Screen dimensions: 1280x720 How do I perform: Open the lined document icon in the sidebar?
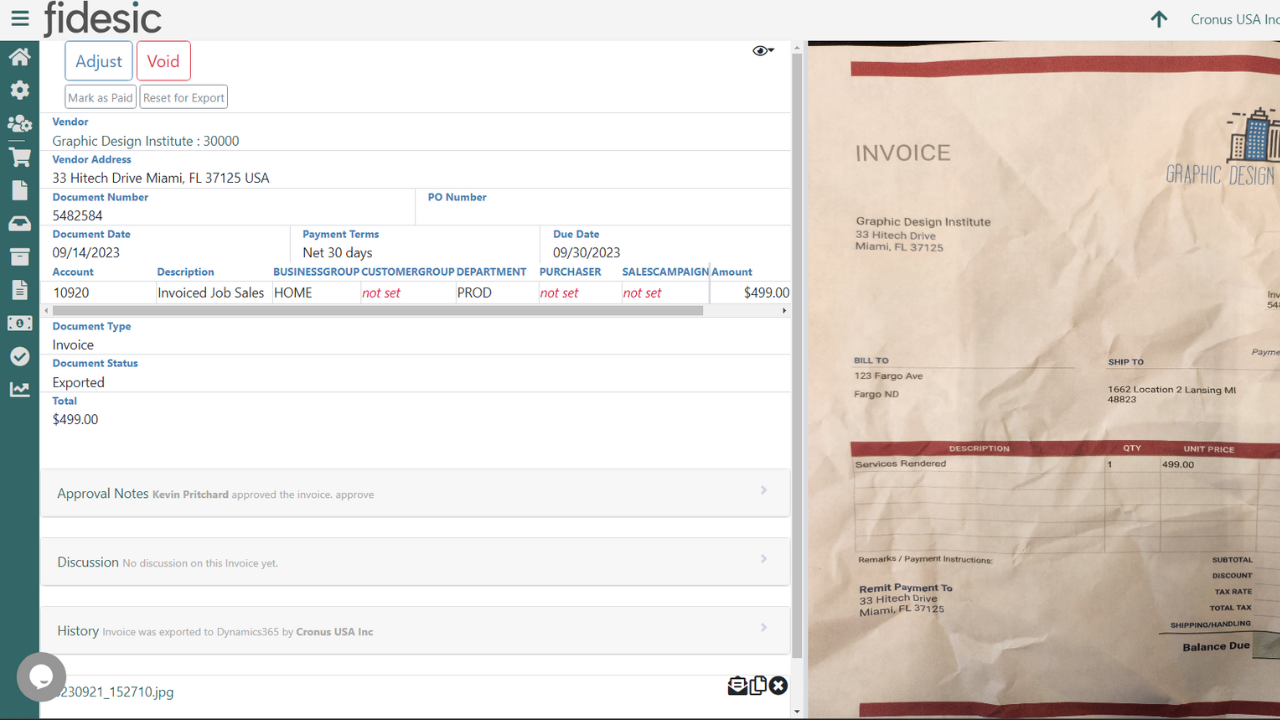click(19, 290)
